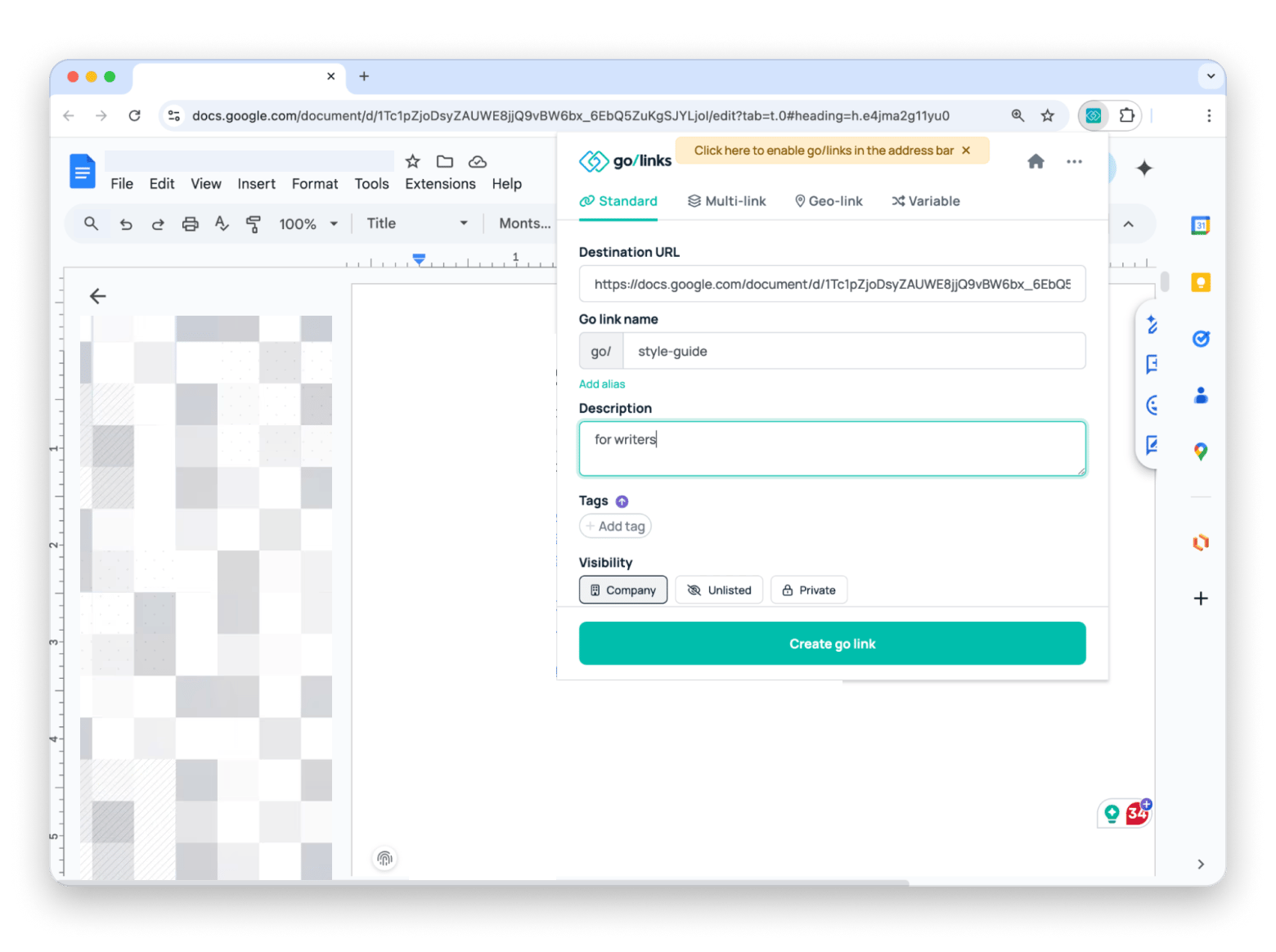Click the Google Docs home icon
Viewport: 1276px width, 952px height.
[83, 171]
